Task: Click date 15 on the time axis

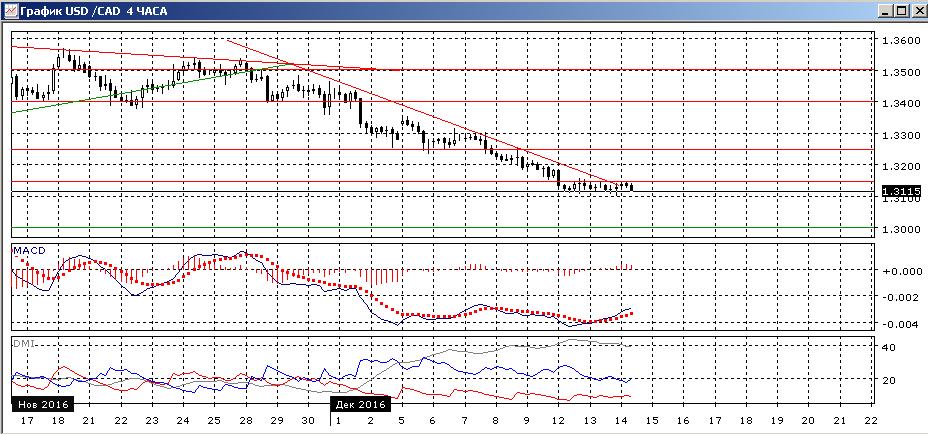Action: tap(652, 420)
